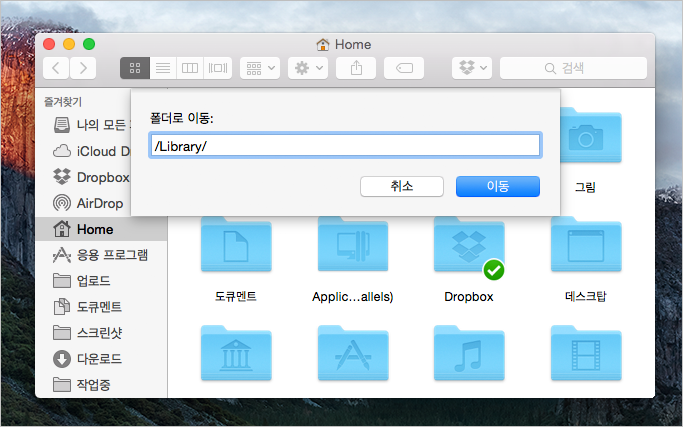Select the Movies folder with film icon
The height and width of the screenshot is (427, 683).
(x=586, y=353)
